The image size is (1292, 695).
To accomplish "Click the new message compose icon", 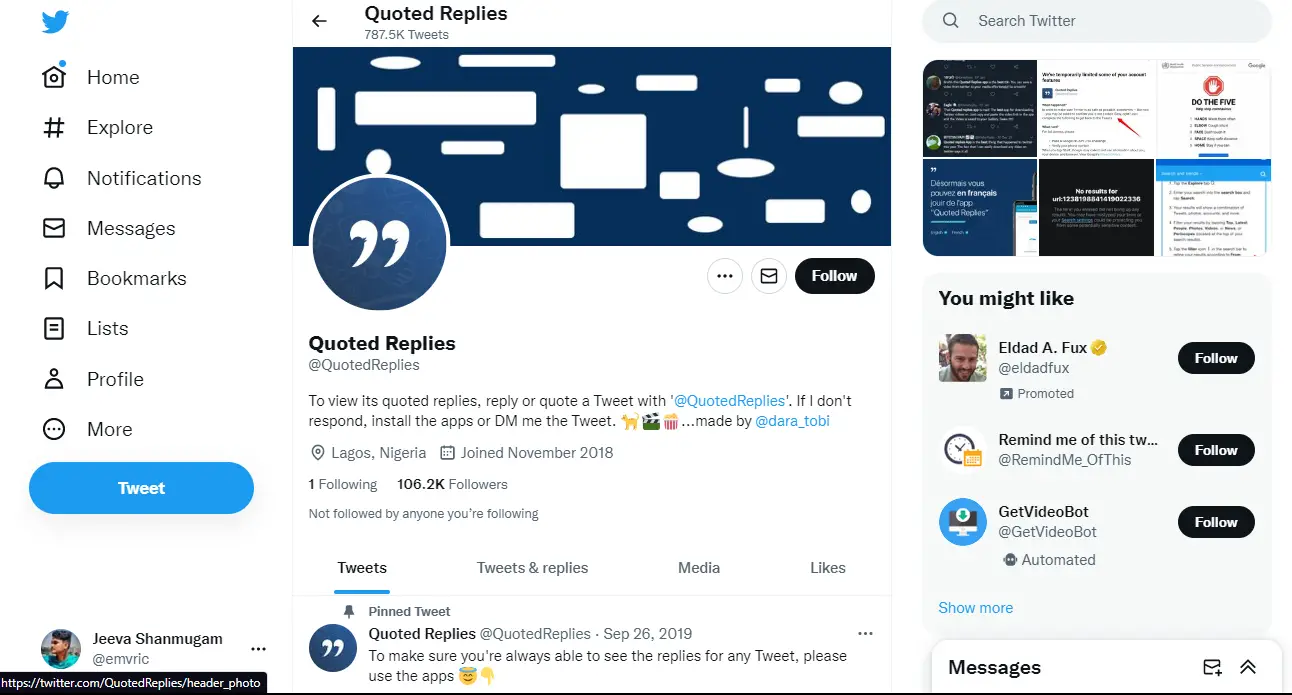I will click(x=1212, y=667).
